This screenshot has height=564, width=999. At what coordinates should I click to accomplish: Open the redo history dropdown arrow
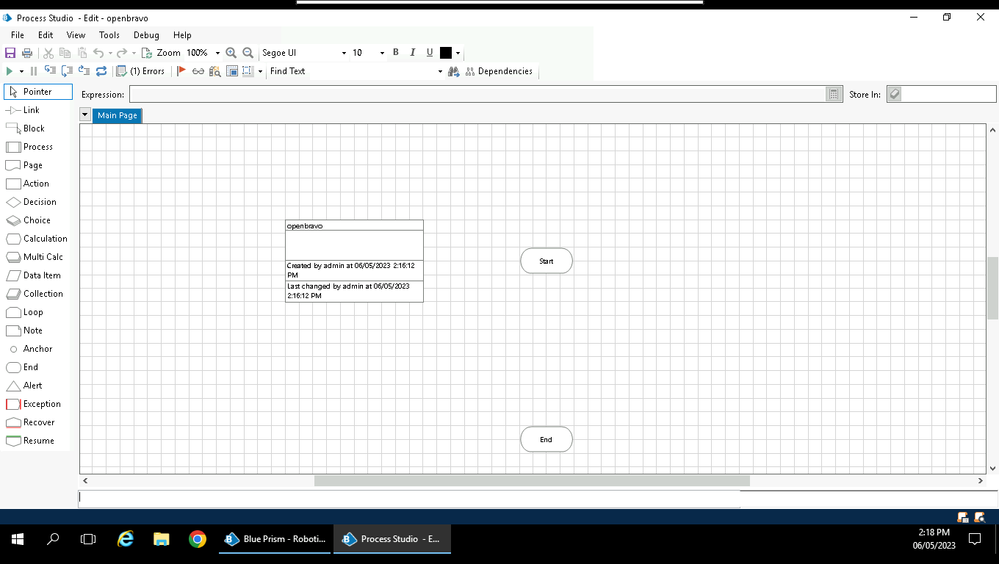pyautogui.click(x=134, y=53)
